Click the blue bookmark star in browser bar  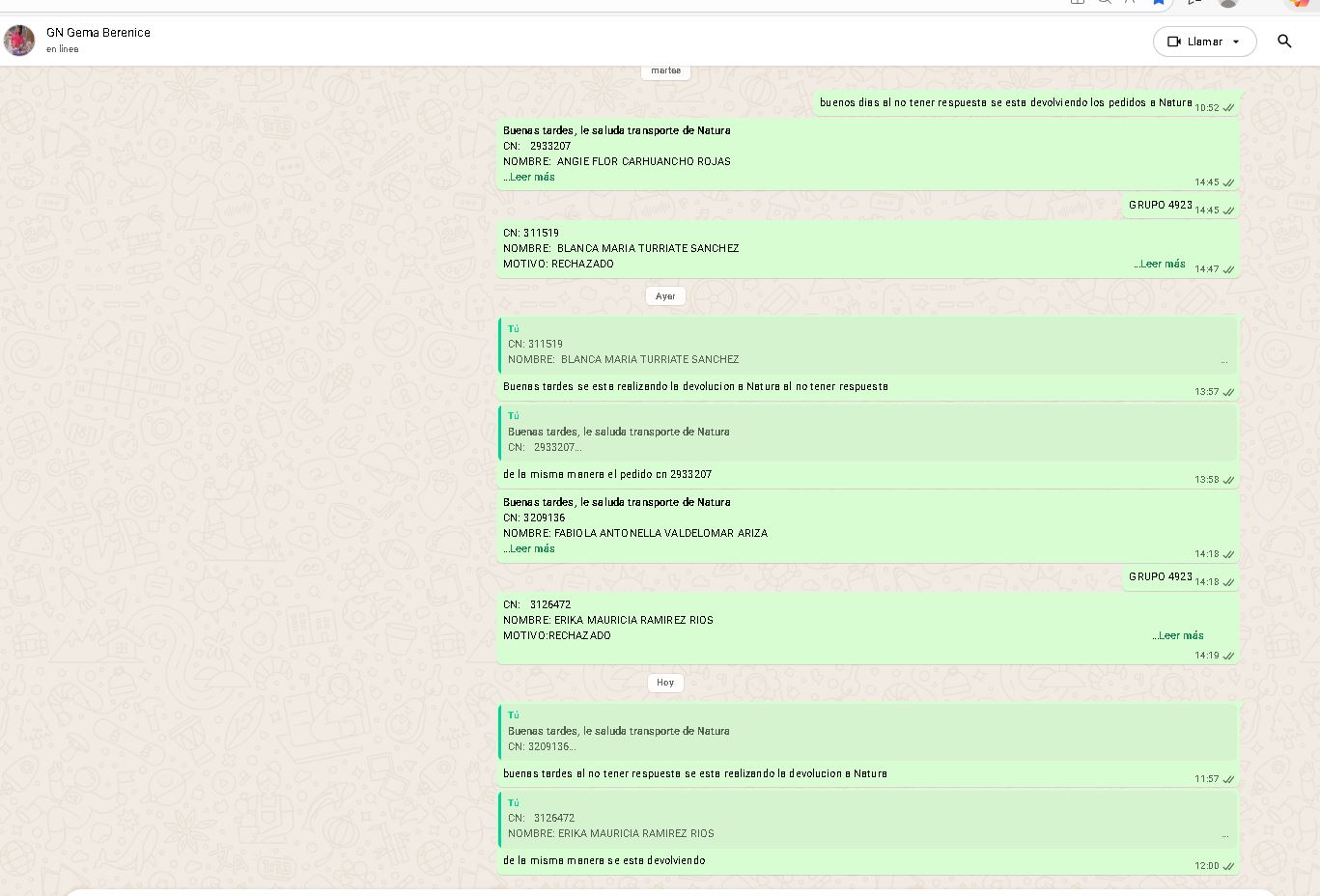coord(1158,3)
